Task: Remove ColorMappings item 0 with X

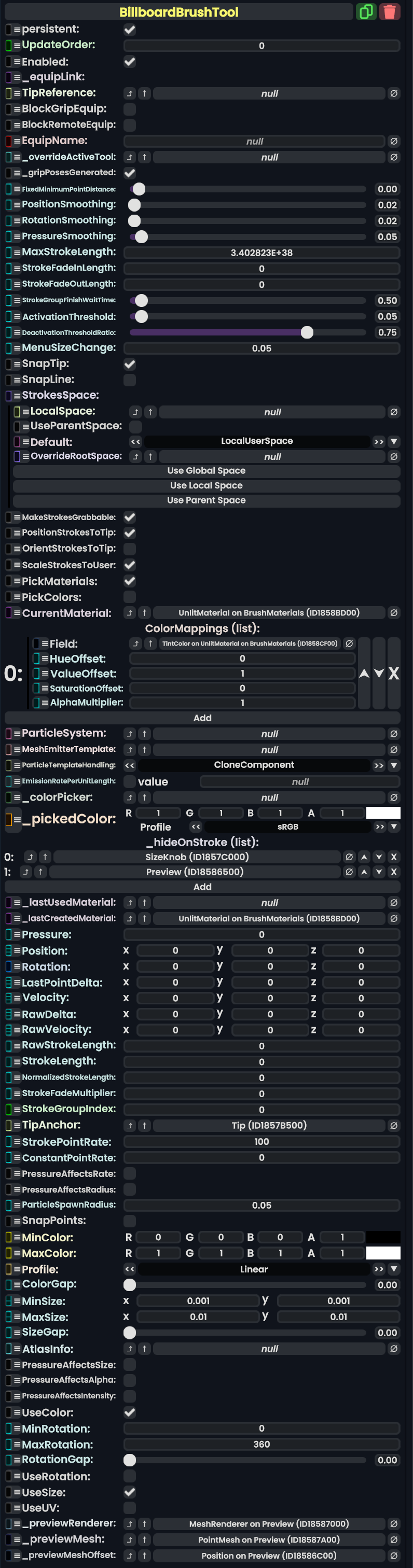Action: (x=393, y=673)
